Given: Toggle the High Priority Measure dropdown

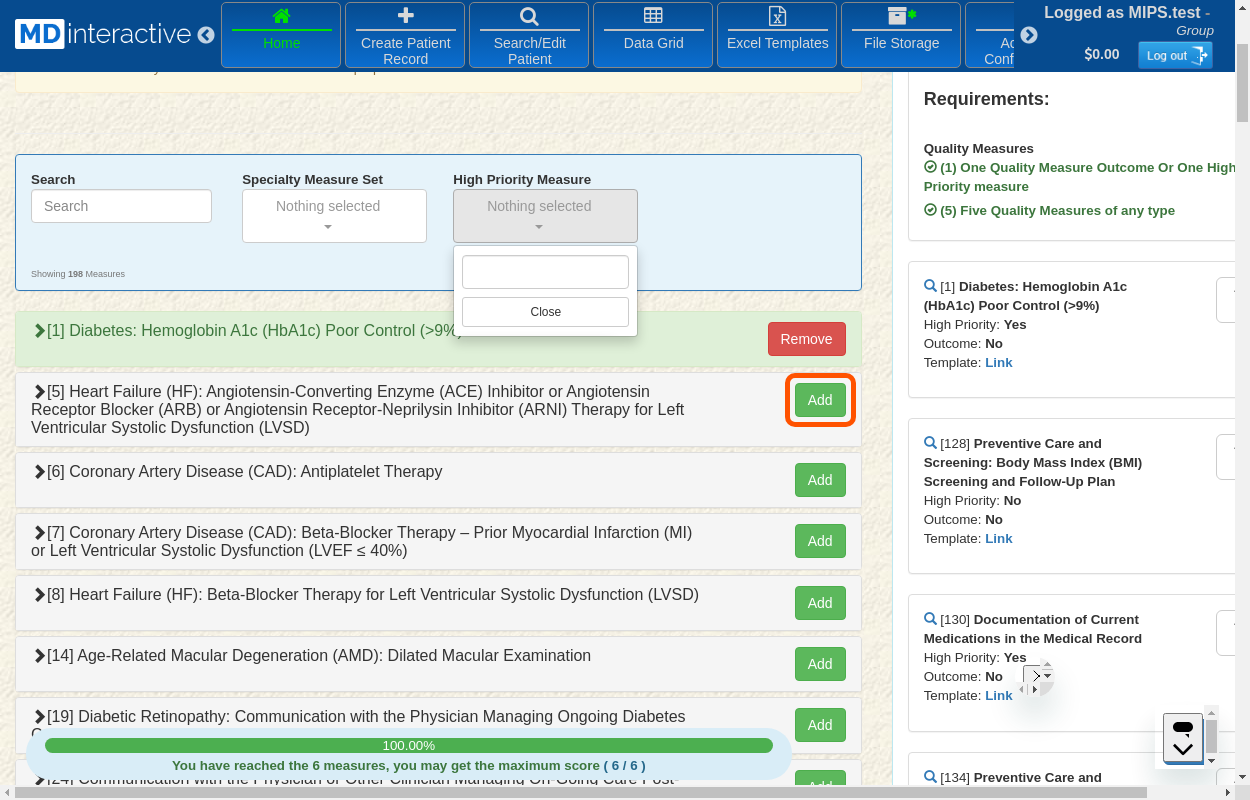Looking at the screenshot, I should click(545, 215).
